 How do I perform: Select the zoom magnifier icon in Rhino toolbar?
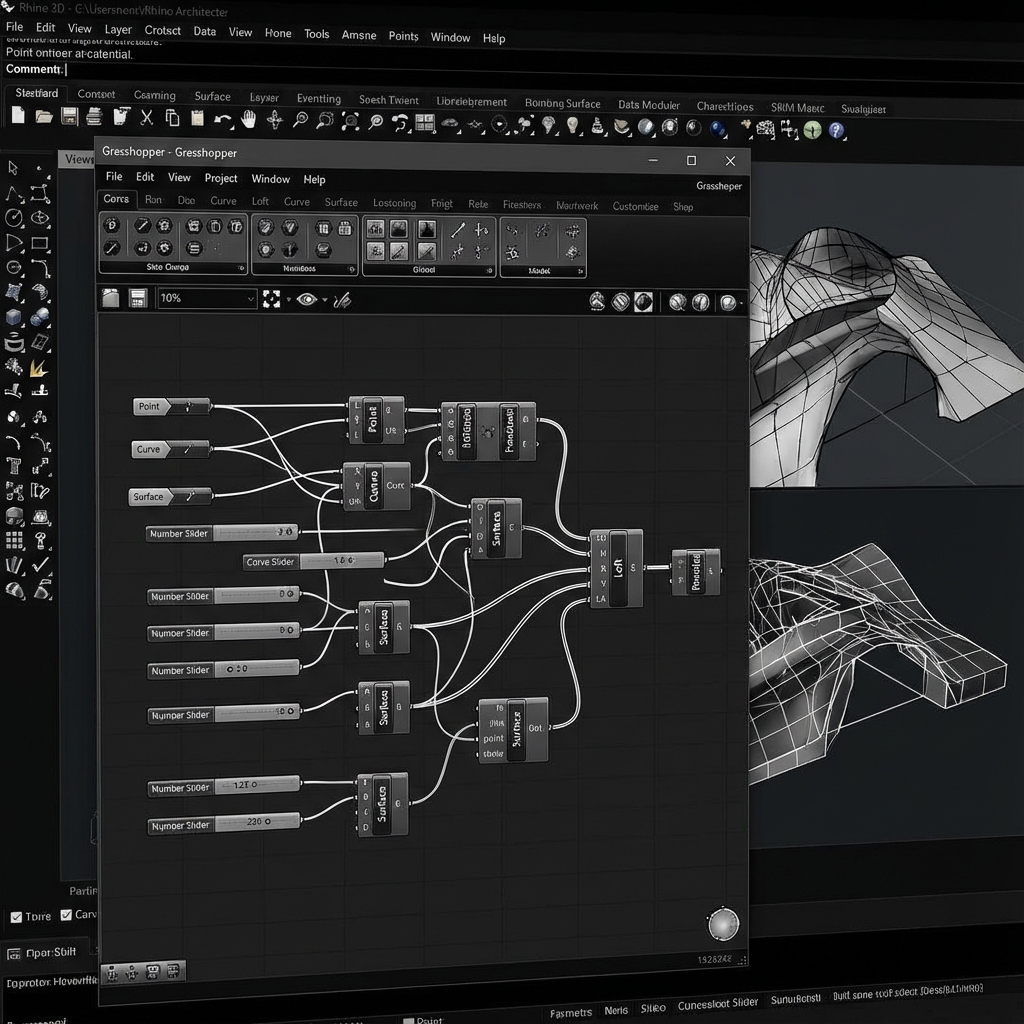[x=298, y=120]
